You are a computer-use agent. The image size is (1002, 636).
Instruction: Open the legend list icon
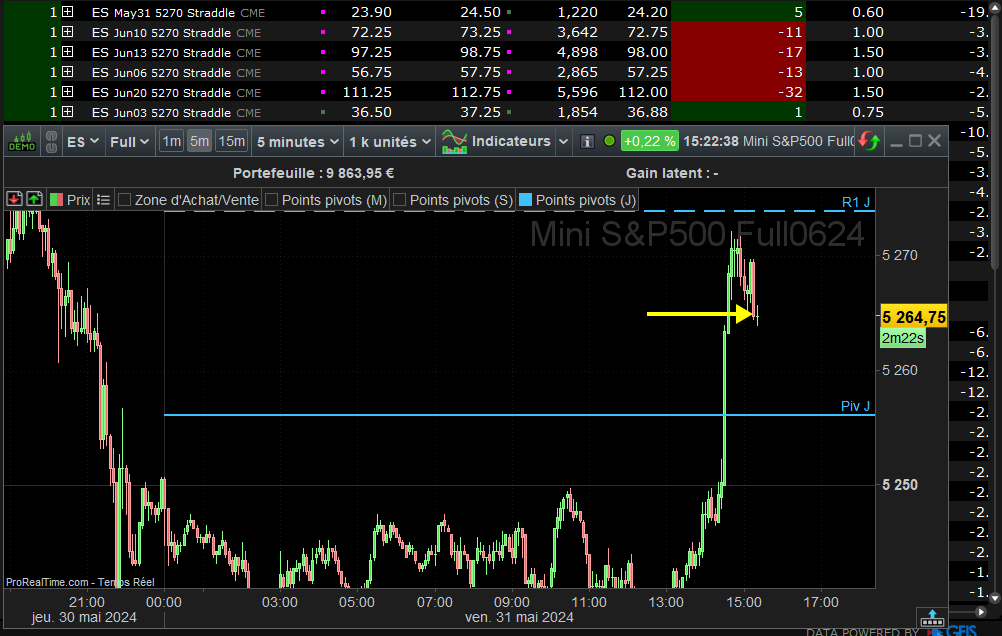point(103,200)
